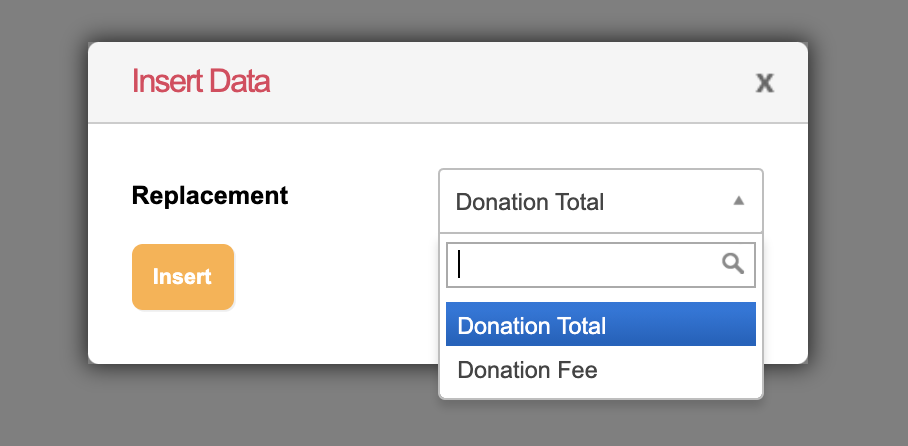Hit the small triangle on the select box
This screenshot has width=908, height=446.
pos(738,201)
